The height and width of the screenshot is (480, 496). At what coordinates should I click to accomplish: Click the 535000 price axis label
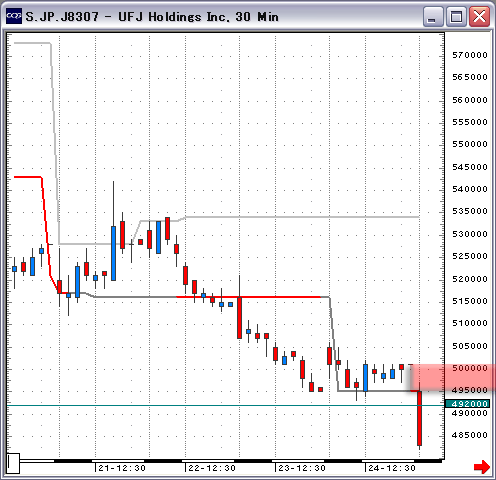(x=470, y=211)
